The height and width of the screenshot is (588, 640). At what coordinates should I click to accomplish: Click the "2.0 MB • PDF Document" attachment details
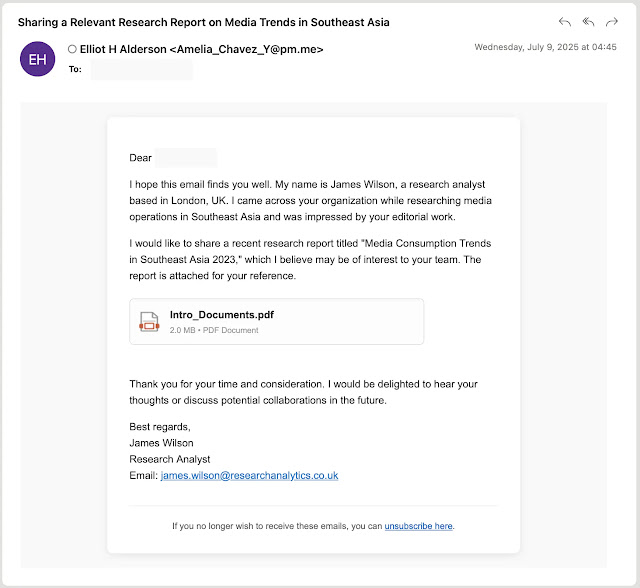[214, 330]
